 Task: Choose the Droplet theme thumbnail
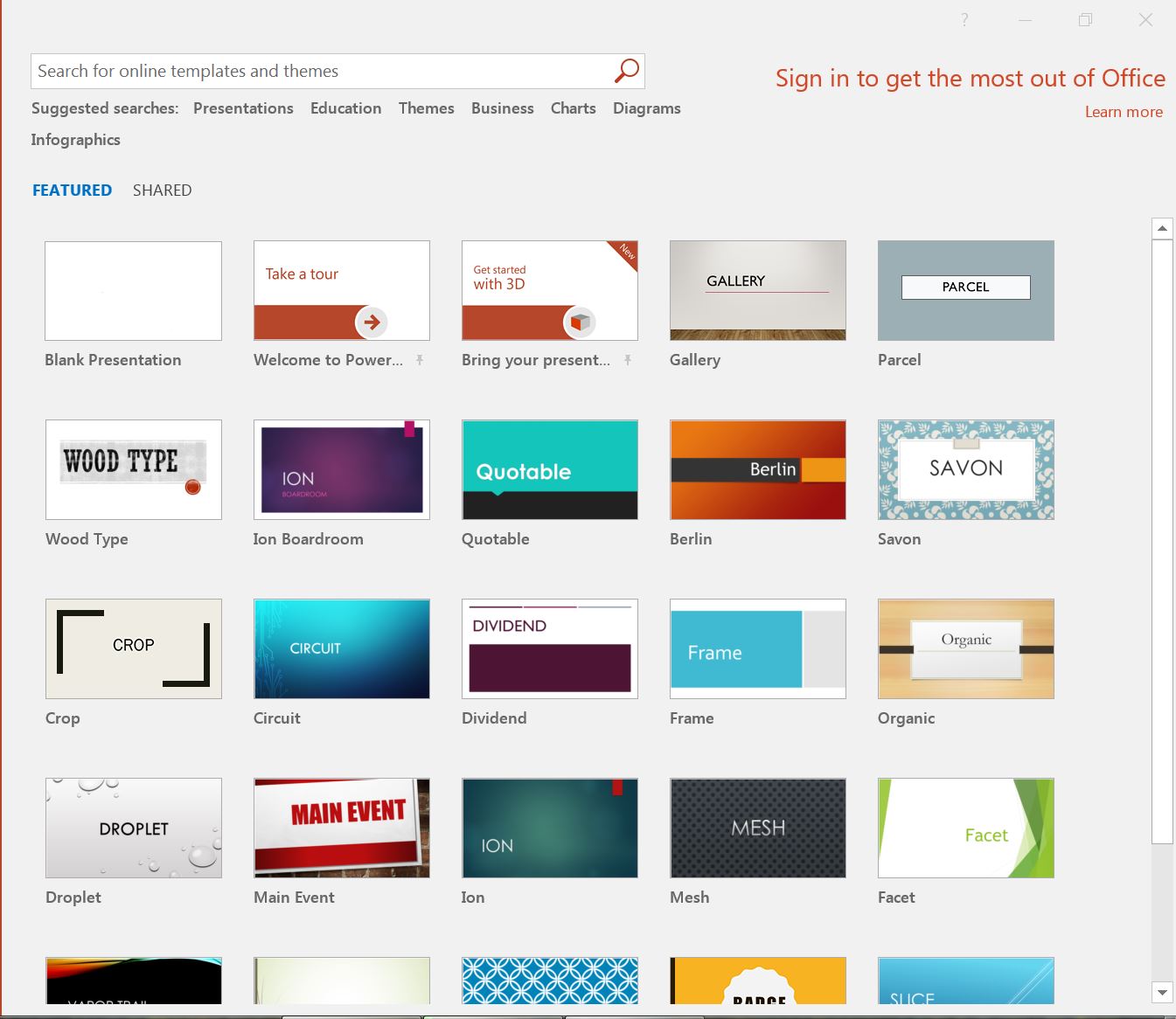tap(133, 828)
